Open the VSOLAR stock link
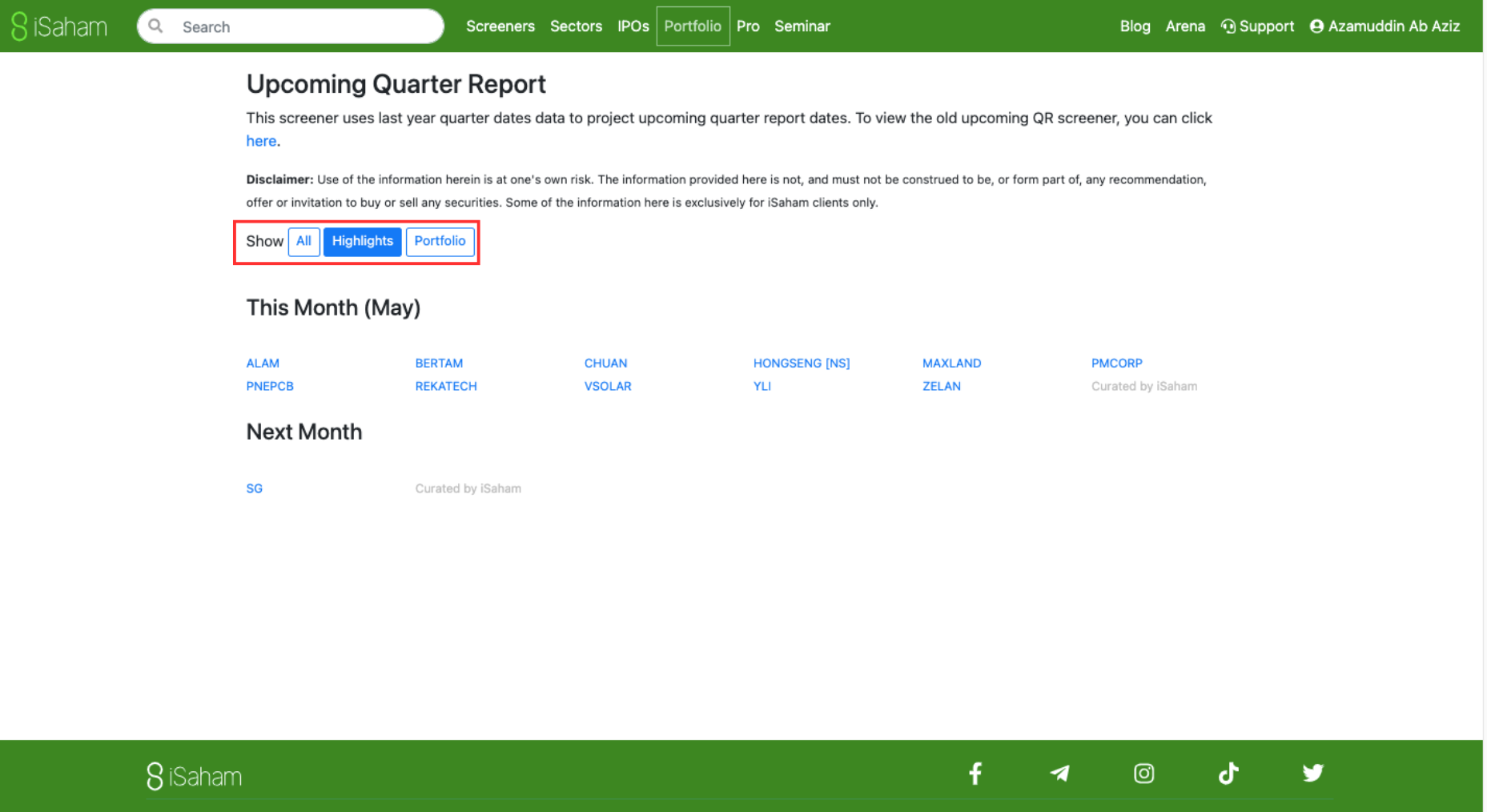The image size is (1487, 812). pyautogui.click(x=608, y=386)
